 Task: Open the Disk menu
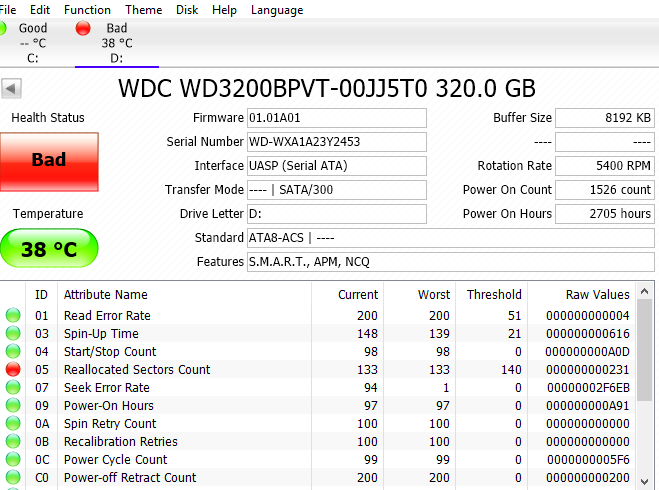point(187,10)
